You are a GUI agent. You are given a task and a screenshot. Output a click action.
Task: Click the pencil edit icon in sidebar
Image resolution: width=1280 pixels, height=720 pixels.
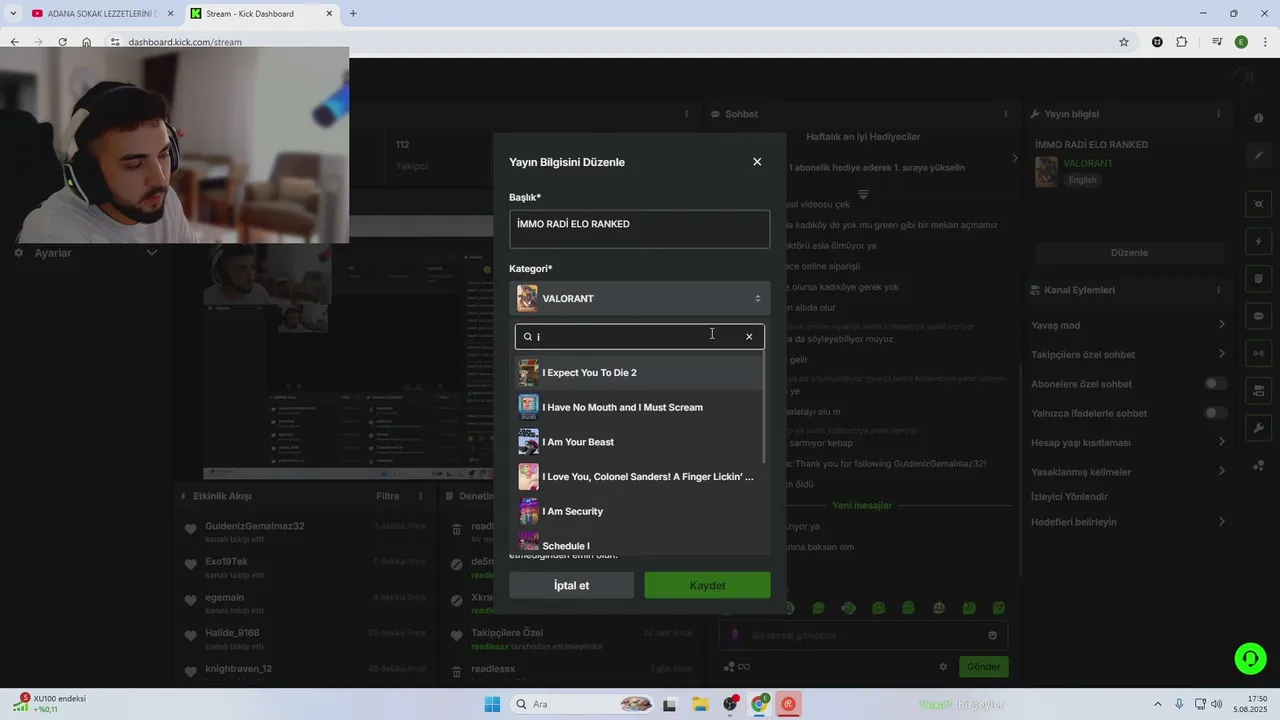1259,156
